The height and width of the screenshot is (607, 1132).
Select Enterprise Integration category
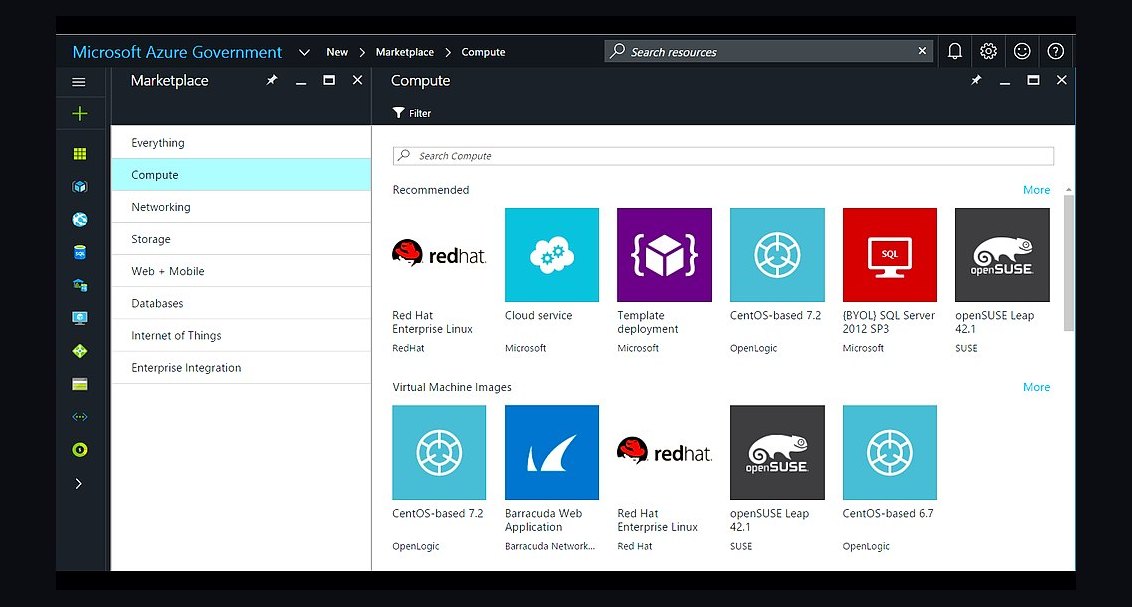241,367
